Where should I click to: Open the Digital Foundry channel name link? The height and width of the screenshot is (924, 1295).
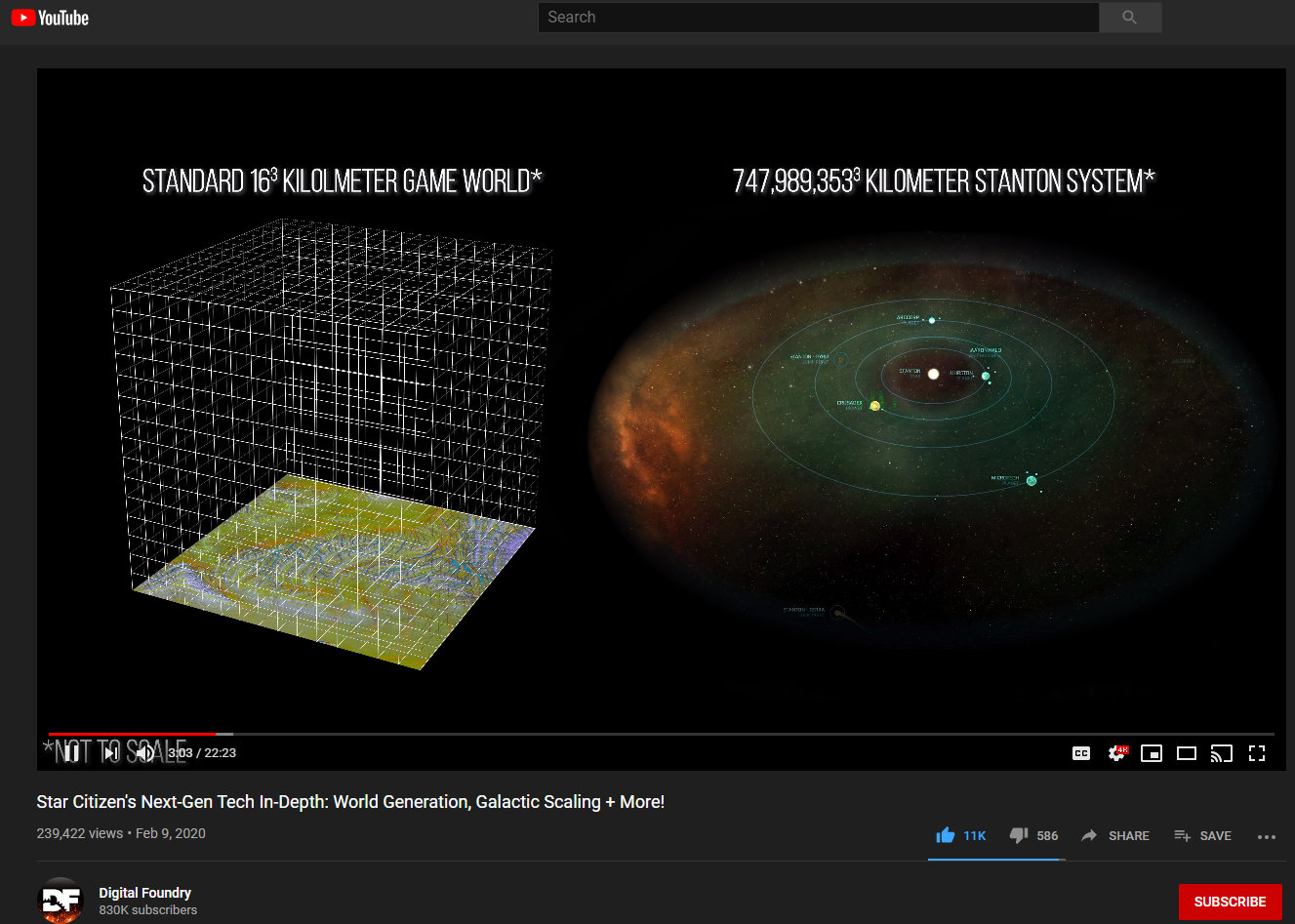[144, 893]
